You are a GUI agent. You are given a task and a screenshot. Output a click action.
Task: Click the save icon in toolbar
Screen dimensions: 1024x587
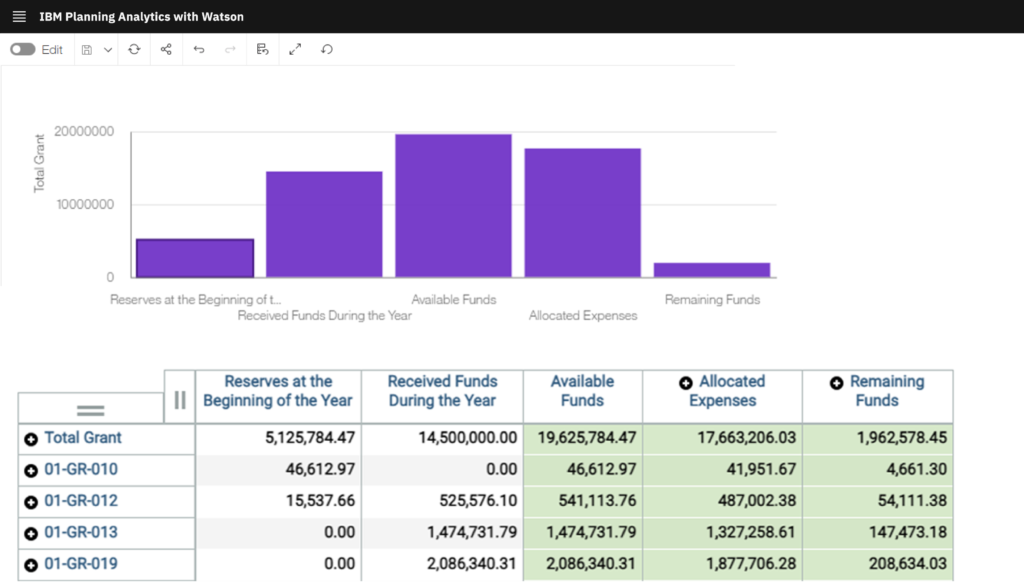[x=87, y=49]
